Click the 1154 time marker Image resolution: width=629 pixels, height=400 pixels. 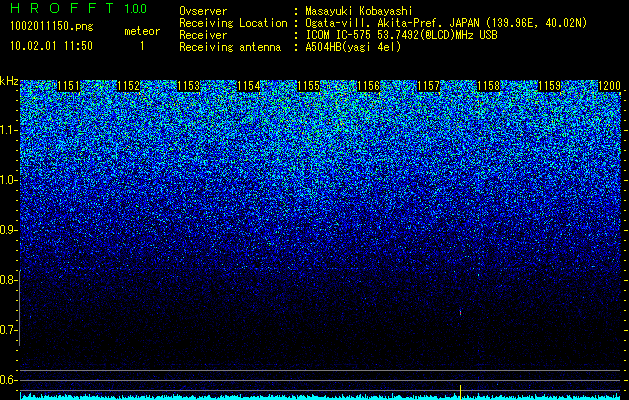click(249, 86)
